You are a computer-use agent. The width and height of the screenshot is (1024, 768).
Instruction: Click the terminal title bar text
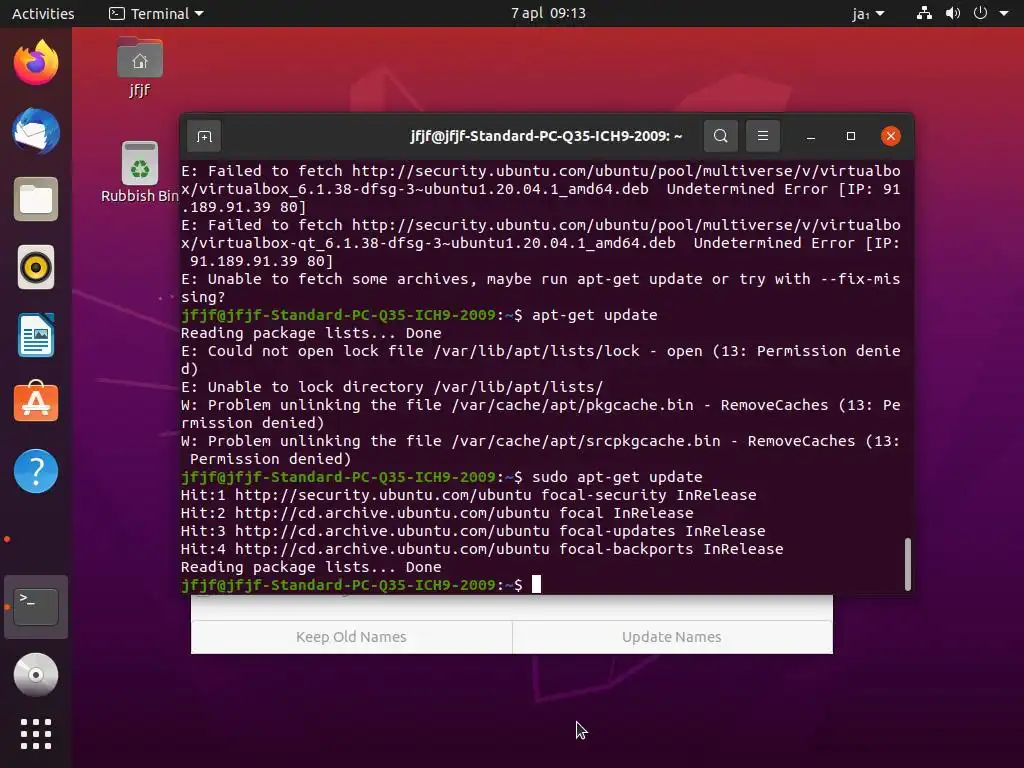546,136
